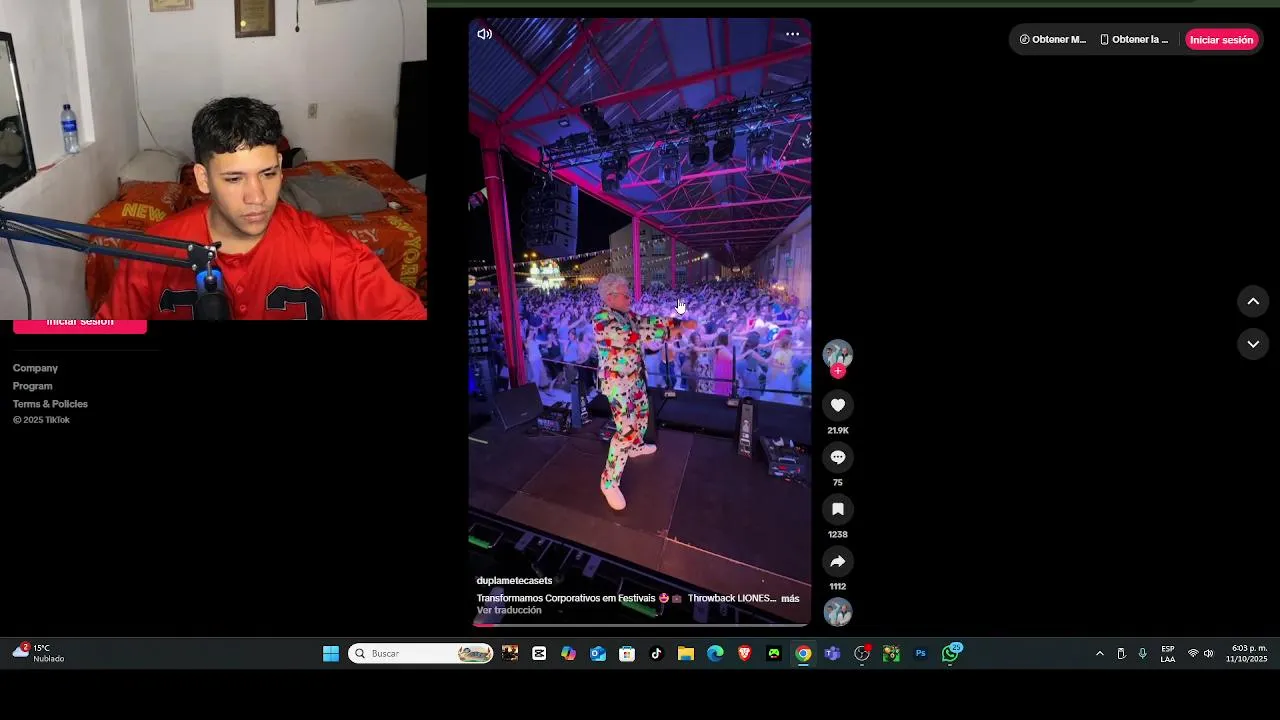The width and height of the screenshot is (1280, 720).
Task: Open the weather widget showing 15°C Nublado
Action: (x=39, y=653)
